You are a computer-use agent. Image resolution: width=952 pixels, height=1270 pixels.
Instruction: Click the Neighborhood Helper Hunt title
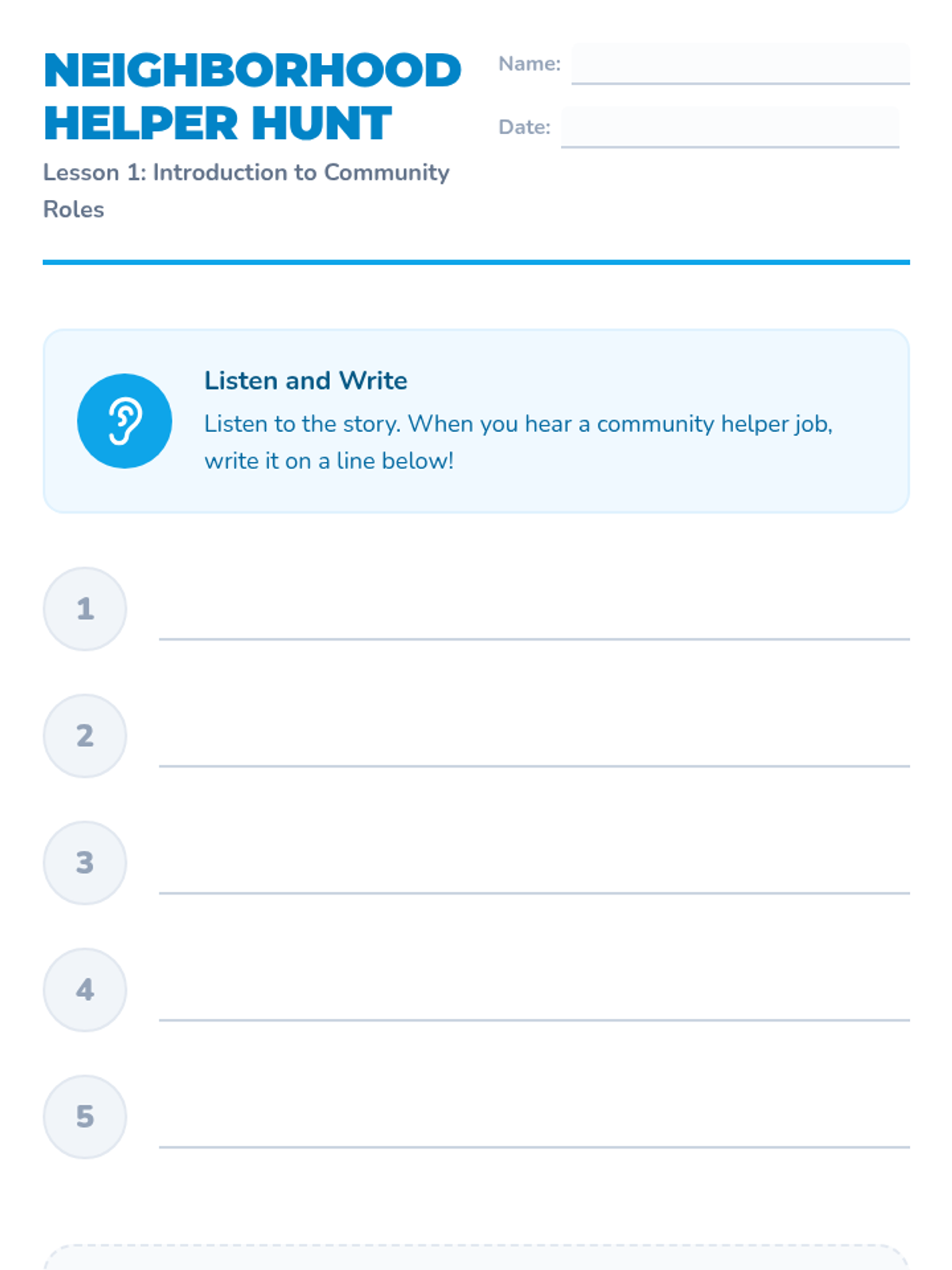click(x=252, y=97)
